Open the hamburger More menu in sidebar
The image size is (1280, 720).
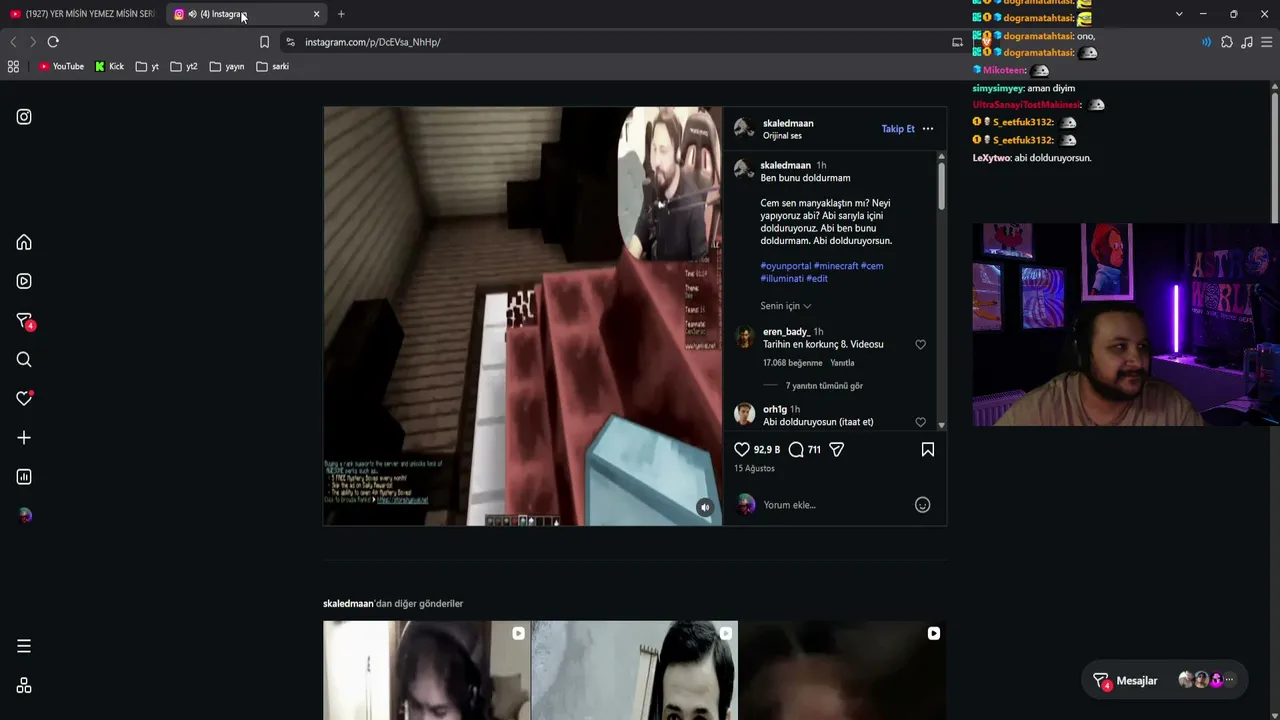click(24, 646)
